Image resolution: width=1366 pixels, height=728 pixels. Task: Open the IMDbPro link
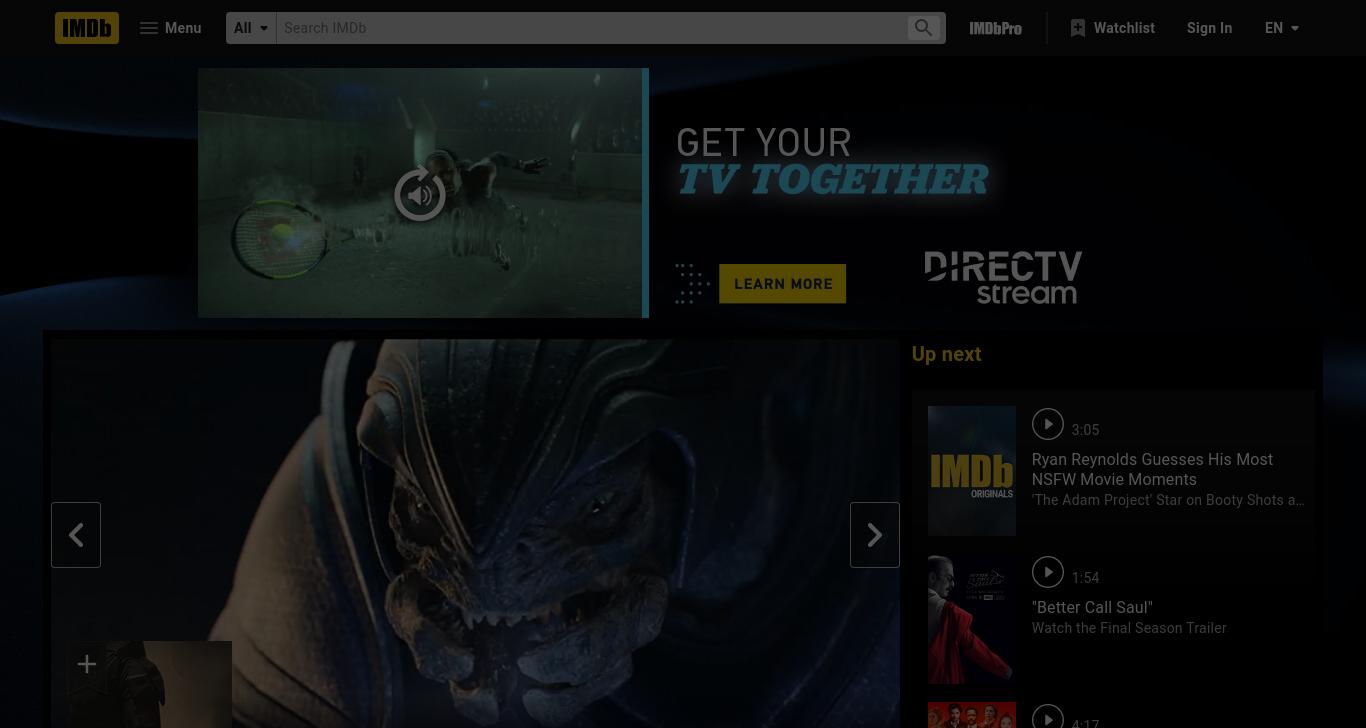[x=996, y=28]
